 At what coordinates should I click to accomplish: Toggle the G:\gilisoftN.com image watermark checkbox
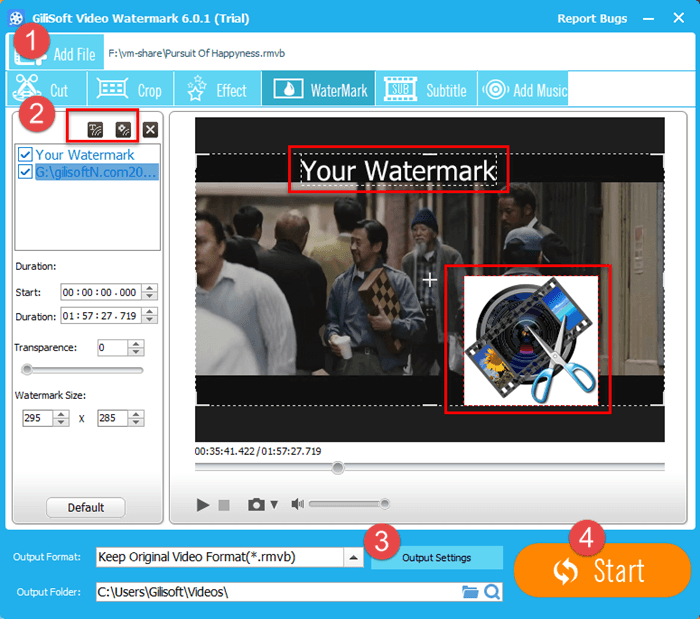pos(25,172)
